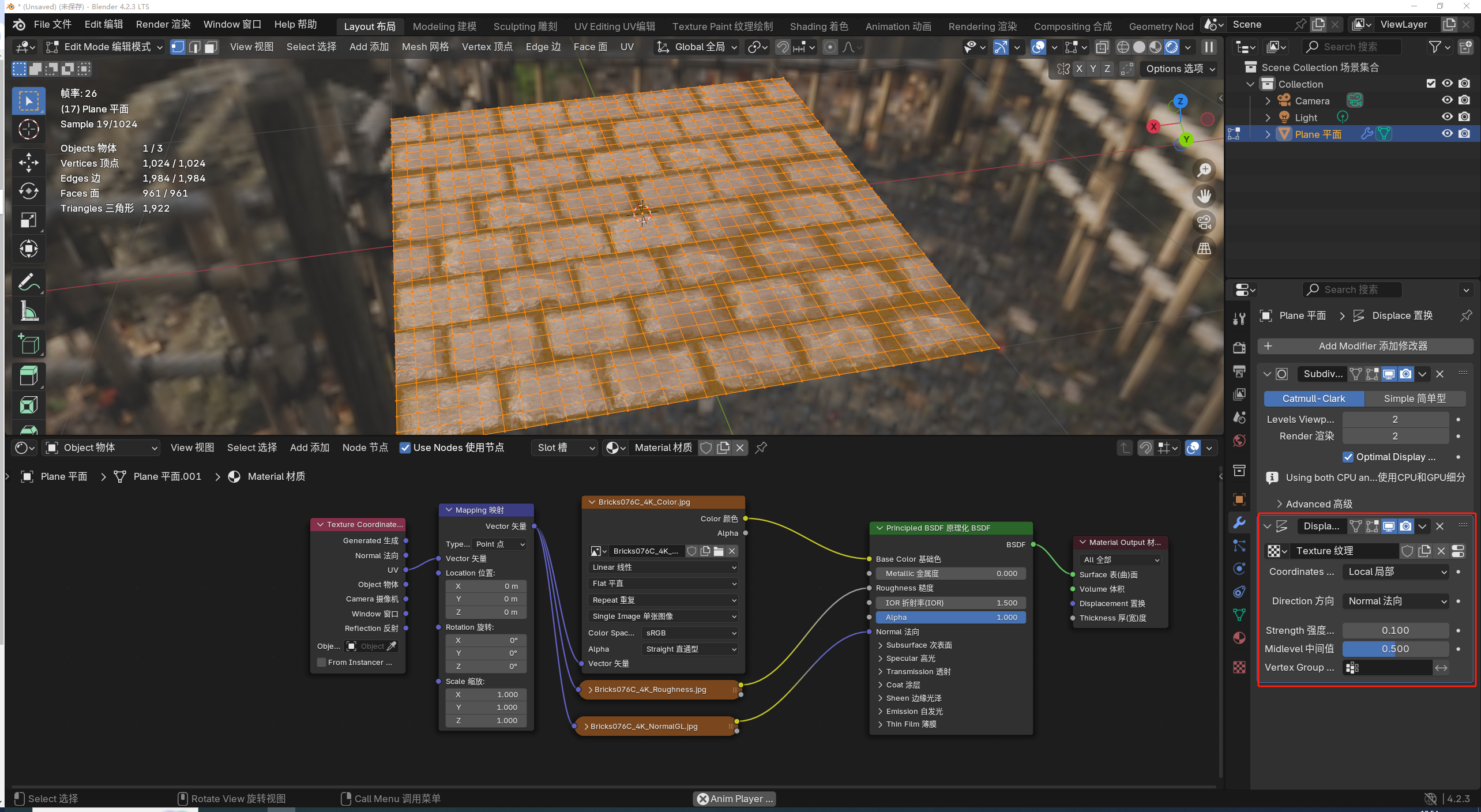1481x812 pixels.
Task: Switch viewport to rendered shading
Action: click(1171, 47)
